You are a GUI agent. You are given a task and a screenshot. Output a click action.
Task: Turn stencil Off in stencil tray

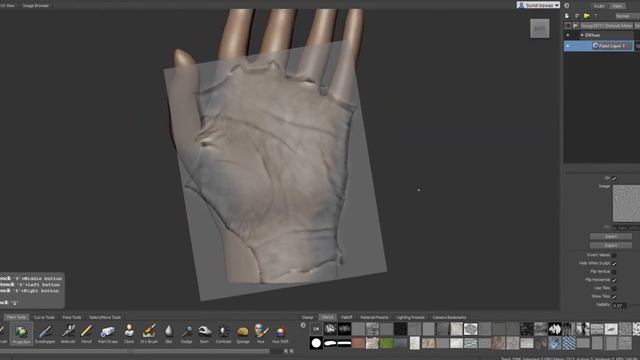316,329
